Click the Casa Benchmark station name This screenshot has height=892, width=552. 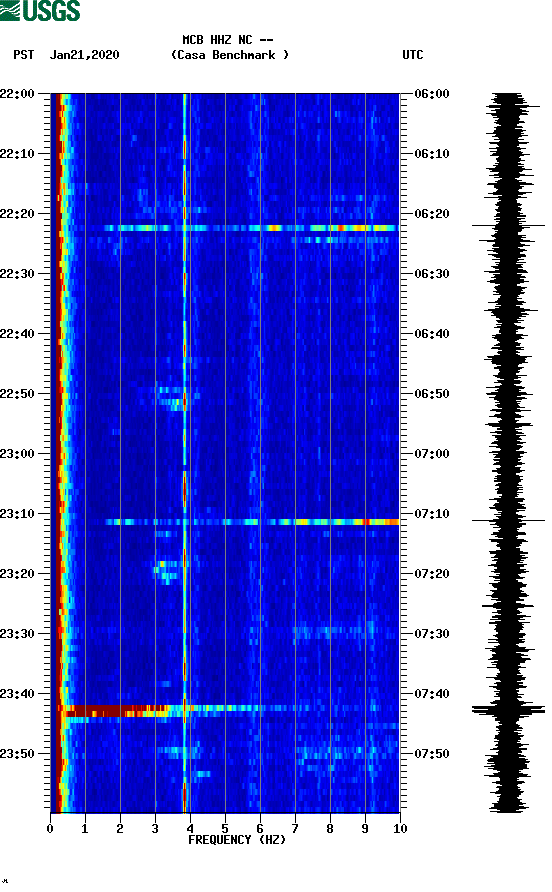point(230,55)
